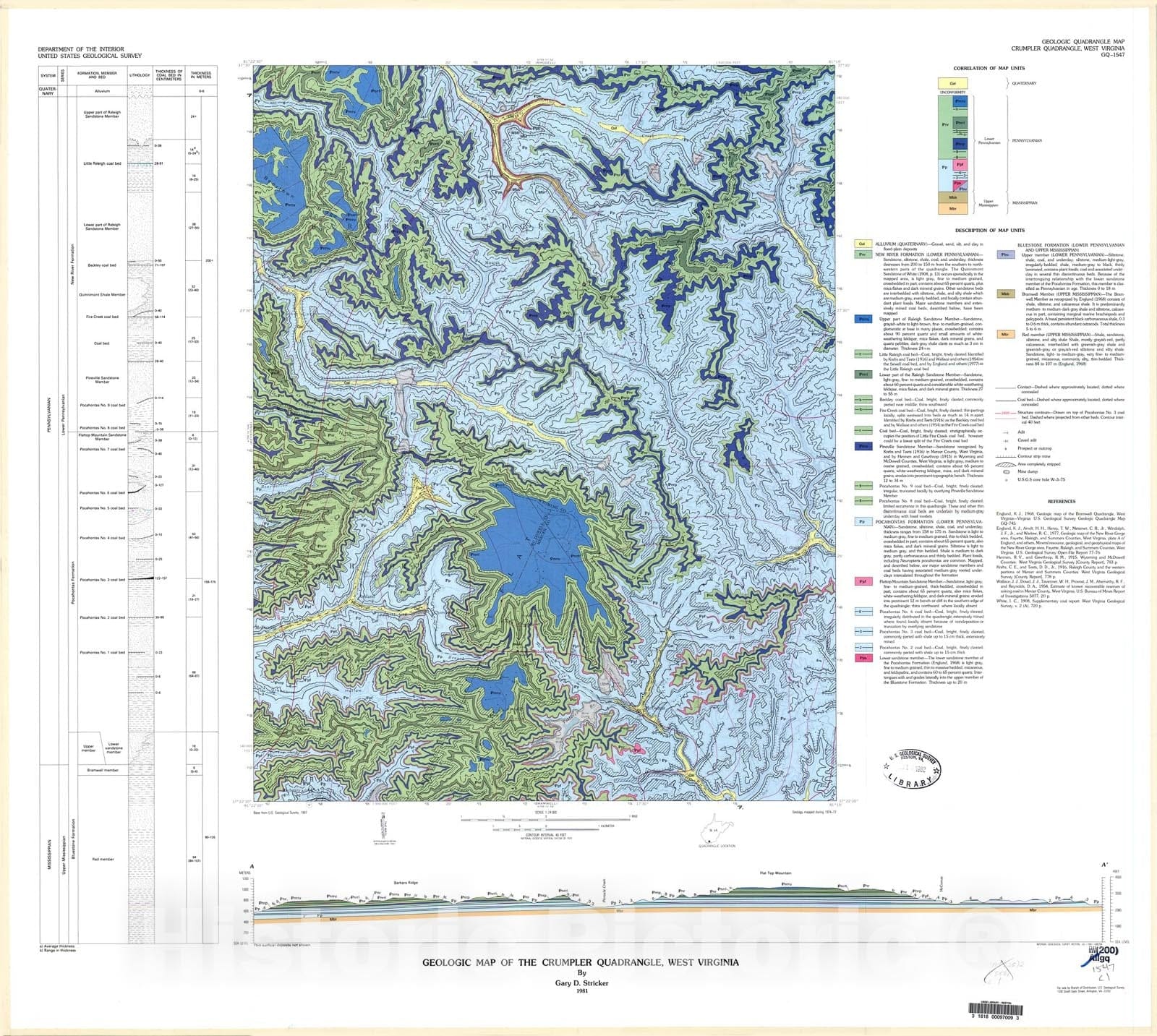This screenshot has width=1157, height=1036.
Task: Click 'Pocahontas No. 3 coal bed' in the column
Action: tap(102, 580)
